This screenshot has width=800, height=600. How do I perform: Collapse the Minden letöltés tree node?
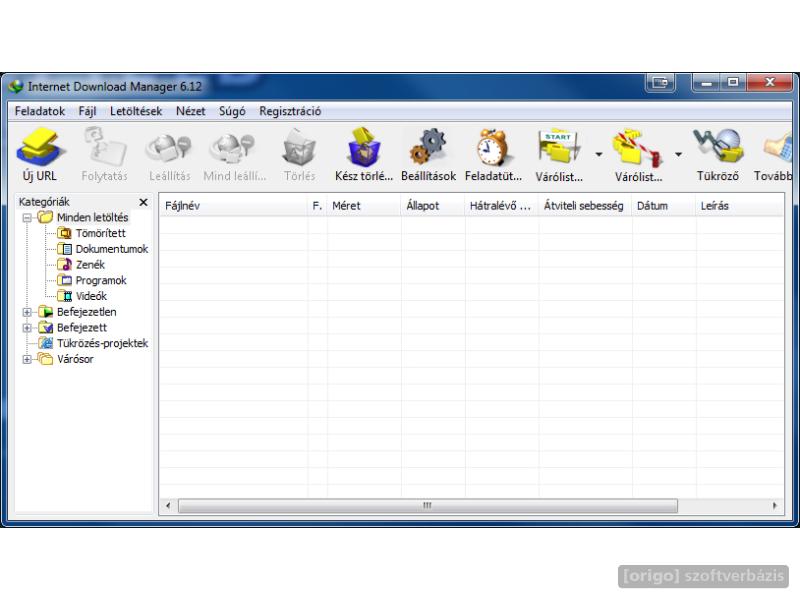point(27,218)
